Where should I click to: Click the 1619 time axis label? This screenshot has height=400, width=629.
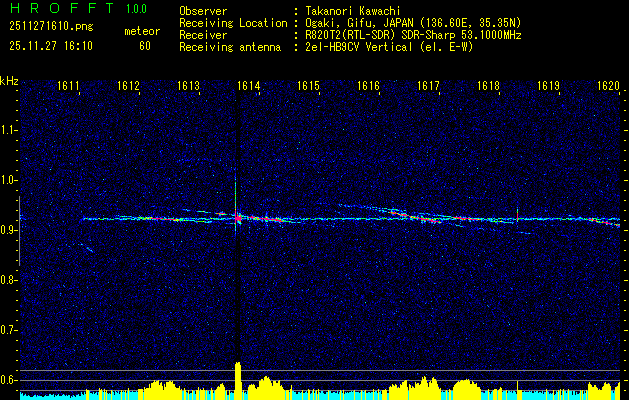coord(548,85)
